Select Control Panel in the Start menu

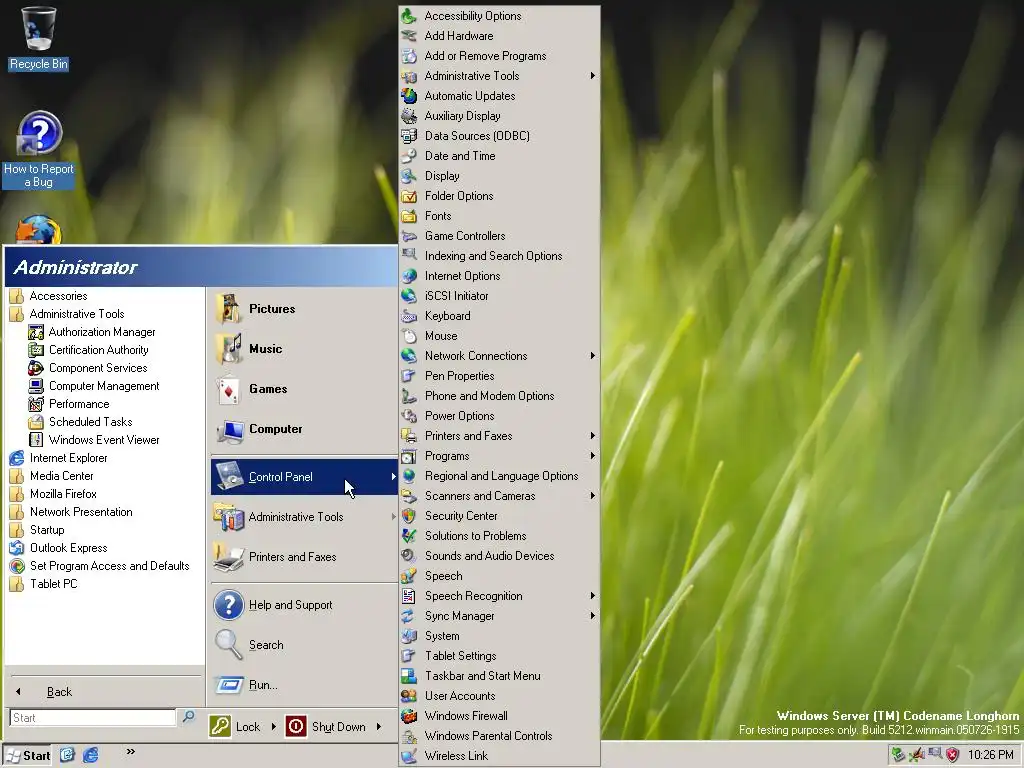(304, 477)
